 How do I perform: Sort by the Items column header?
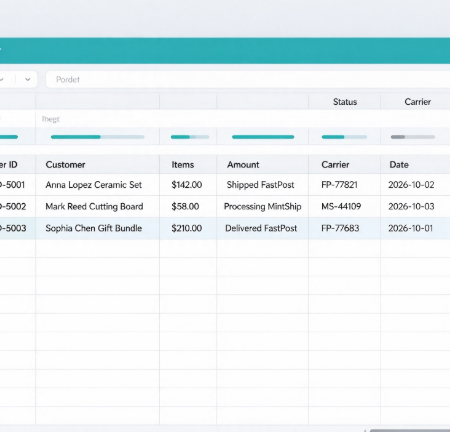[183, 165]
